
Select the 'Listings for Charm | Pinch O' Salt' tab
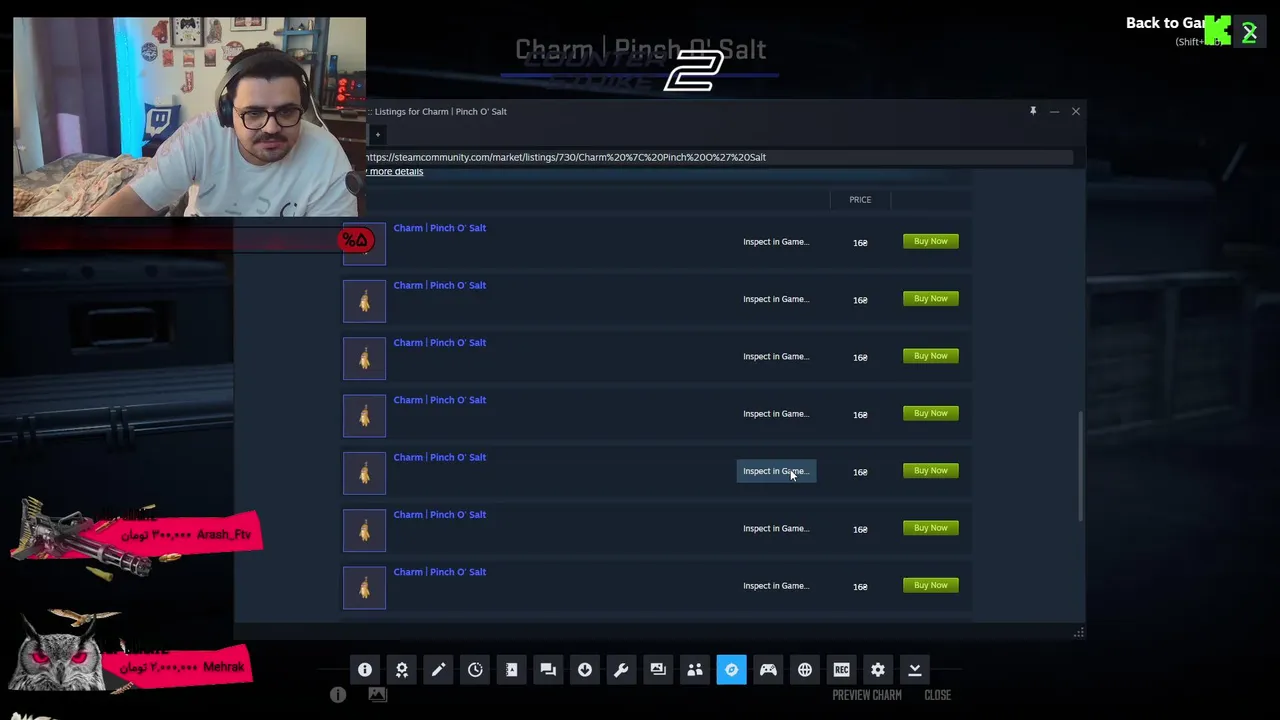click(x=440, y=111)
